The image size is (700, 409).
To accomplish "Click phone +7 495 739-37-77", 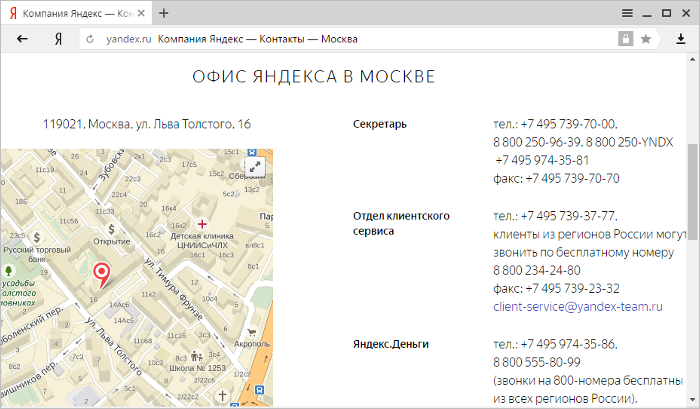I will click(x=569, y=216).
